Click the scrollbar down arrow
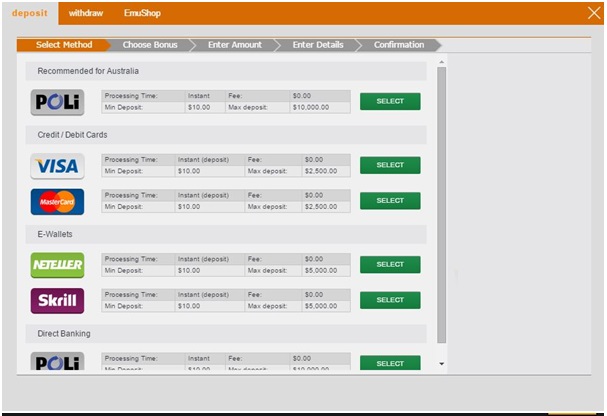The height and width of the screenshot is (416, 607). click(441, 364)
